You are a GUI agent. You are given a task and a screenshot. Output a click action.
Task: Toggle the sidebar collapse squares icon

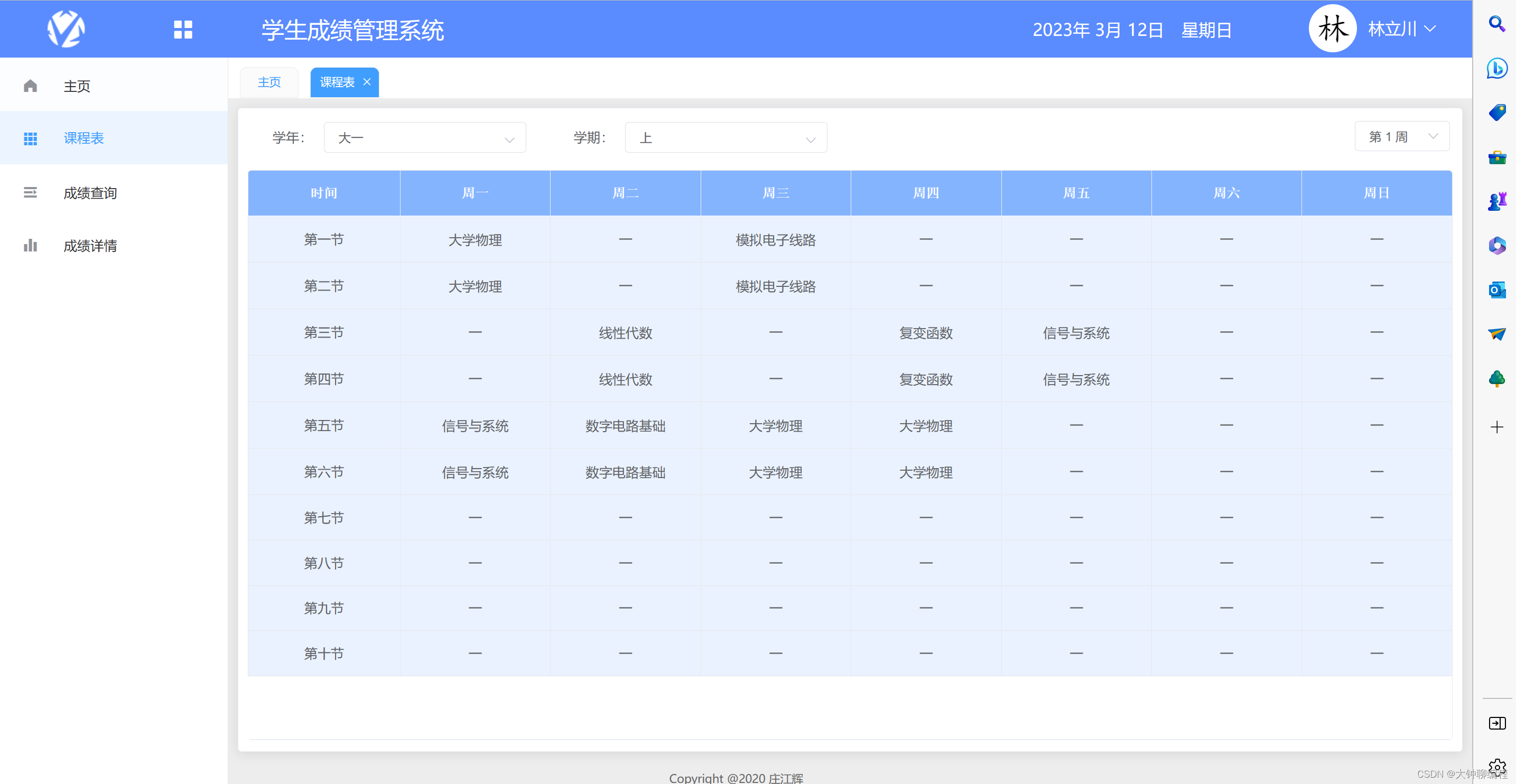tap(182, 29)
